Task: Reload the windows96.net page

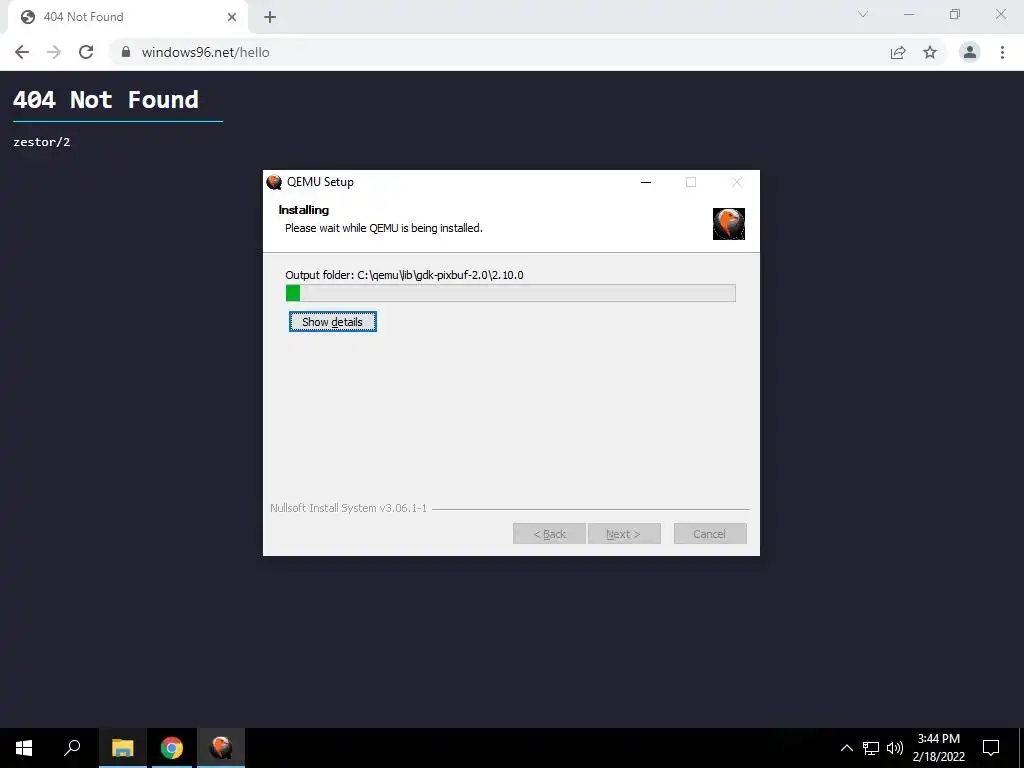Action: pyautogui.click(x=86, y=52)
